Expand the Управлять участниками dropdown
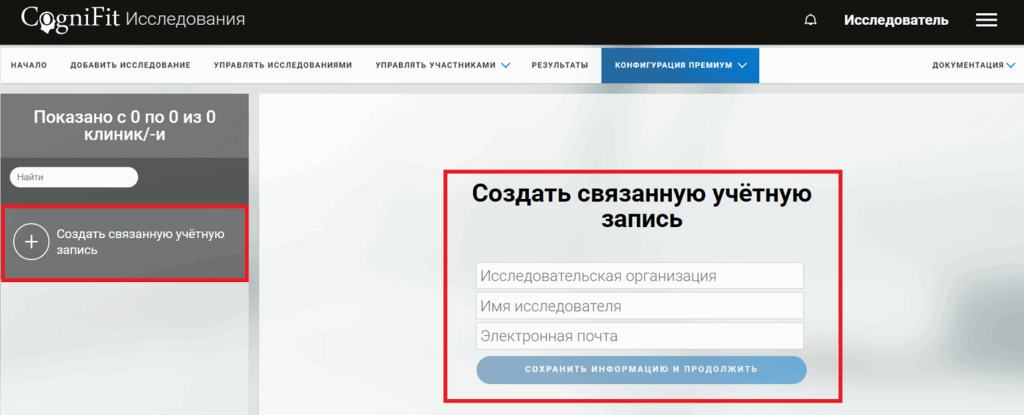Image resolution: width=1024 pixels, height=415 pixels. [x=442, y=65]
